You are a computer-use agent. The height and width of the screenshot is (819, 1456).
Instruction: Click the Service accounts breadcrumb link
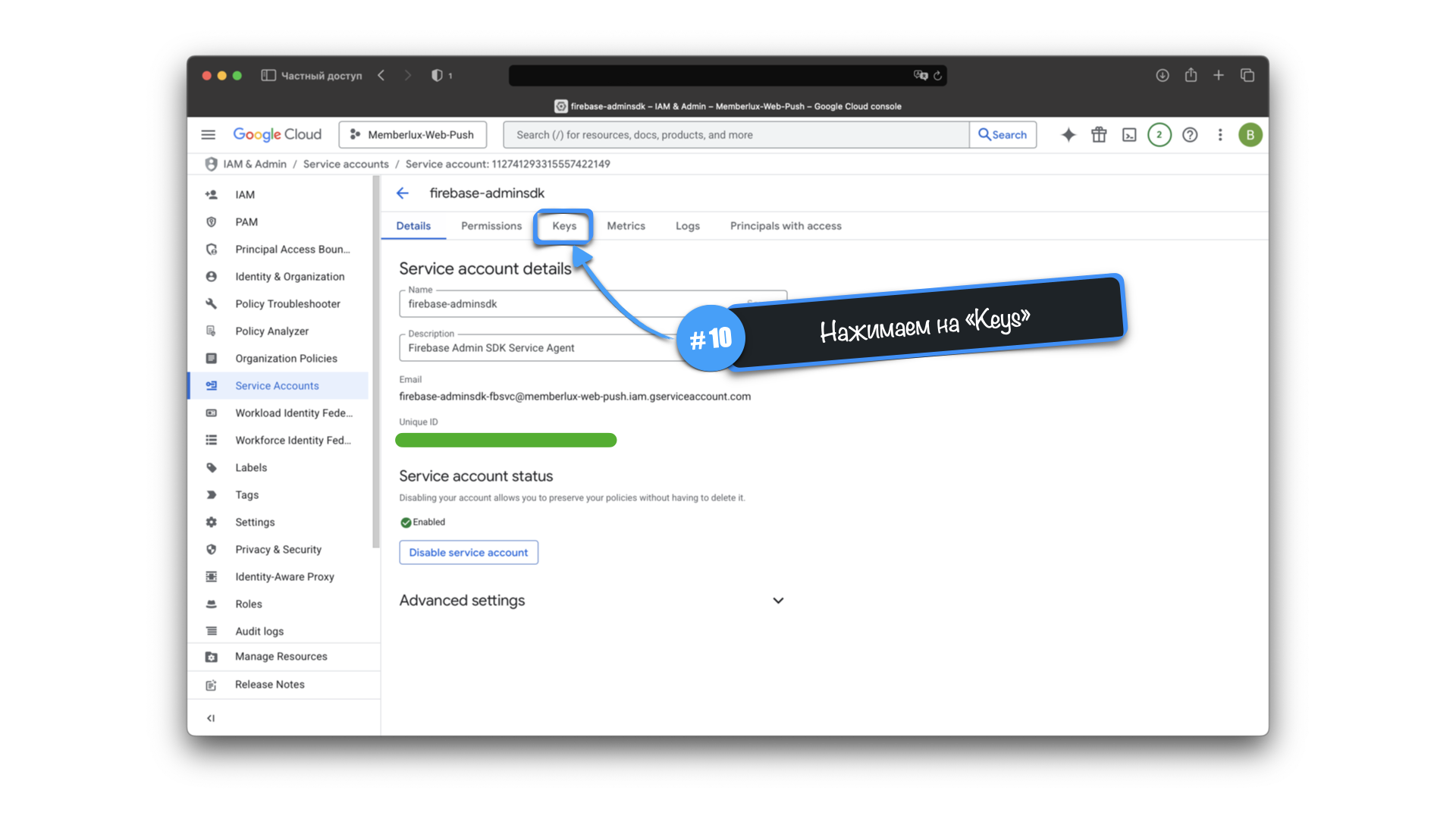point(346,164)
